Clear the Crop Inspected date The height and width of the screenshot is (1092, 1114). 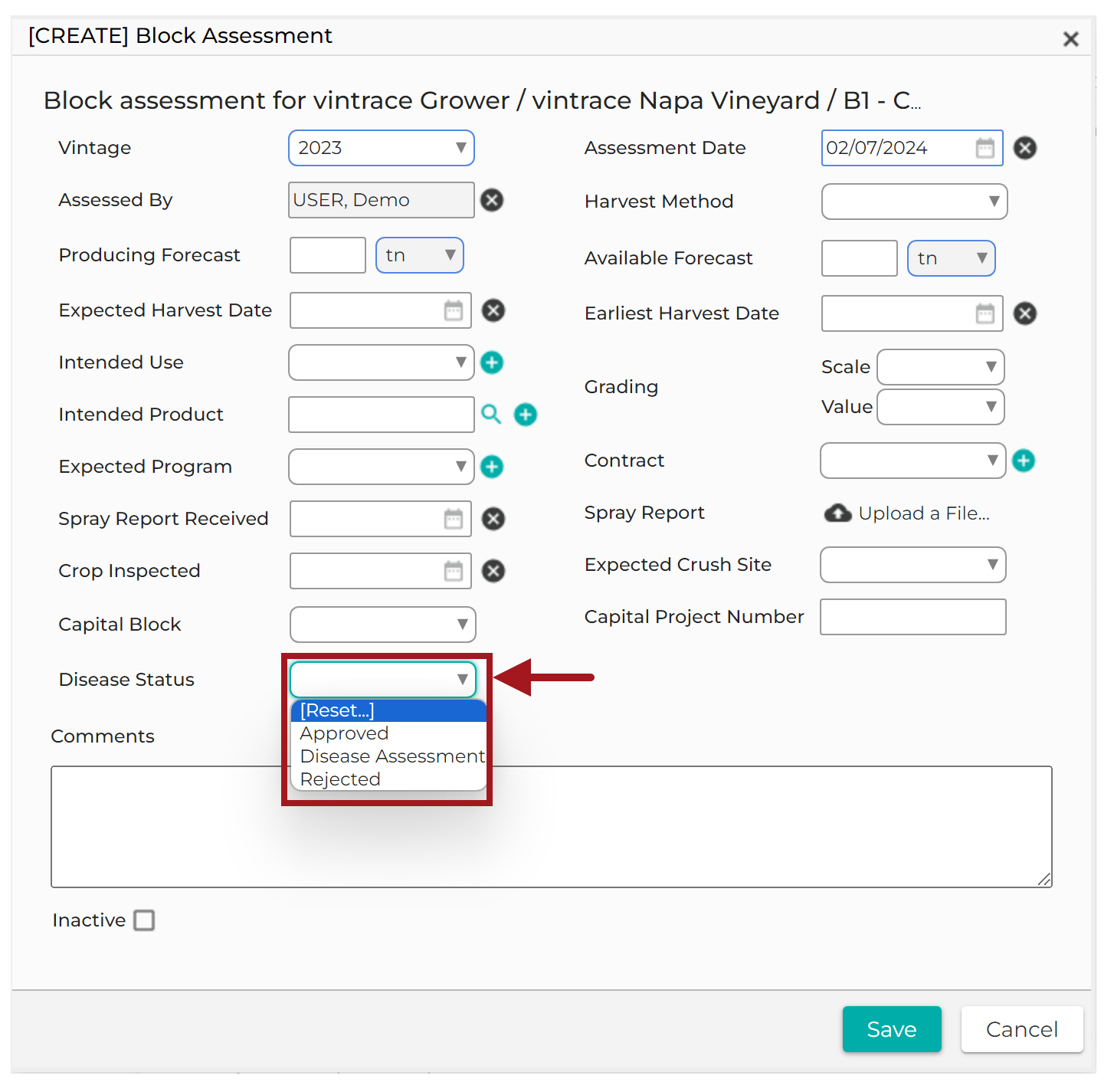tap(493, 571)
